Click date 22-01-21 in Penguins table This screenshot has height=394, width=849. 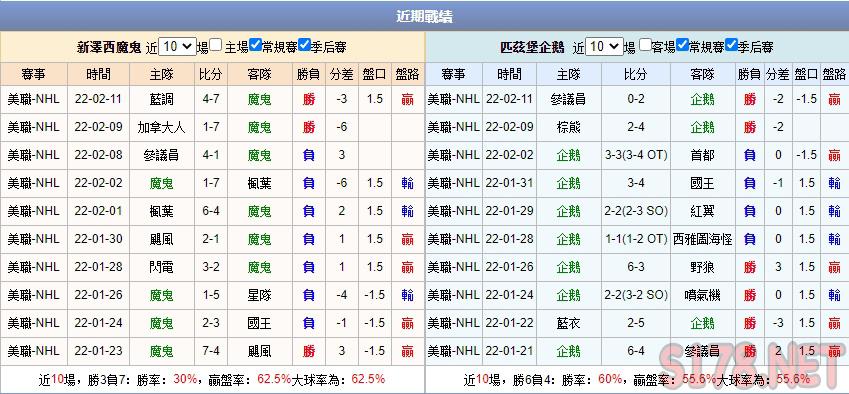509,351
